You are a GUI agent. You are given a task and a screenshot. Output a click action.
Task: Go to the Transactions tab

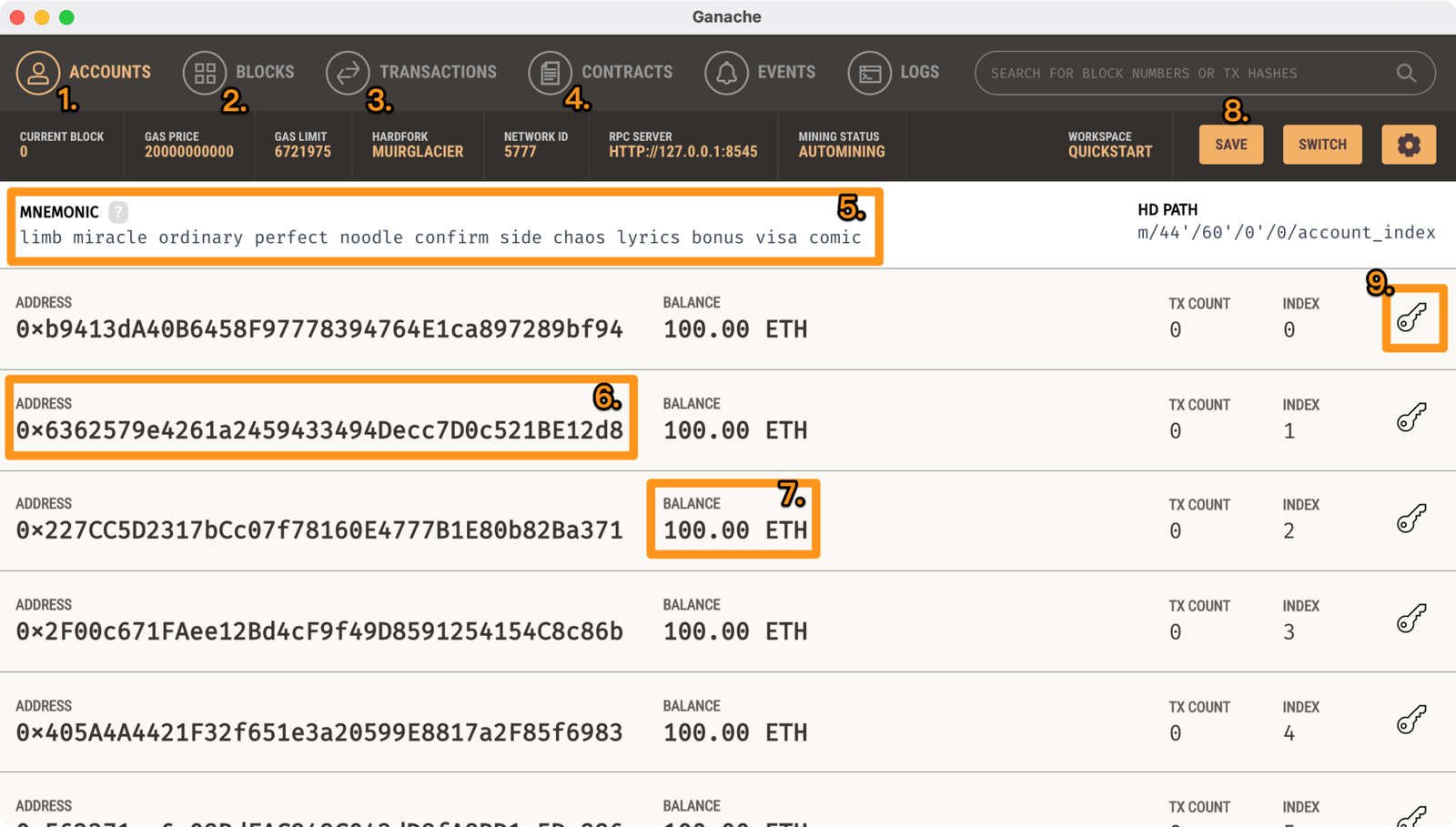click(411, 72)
